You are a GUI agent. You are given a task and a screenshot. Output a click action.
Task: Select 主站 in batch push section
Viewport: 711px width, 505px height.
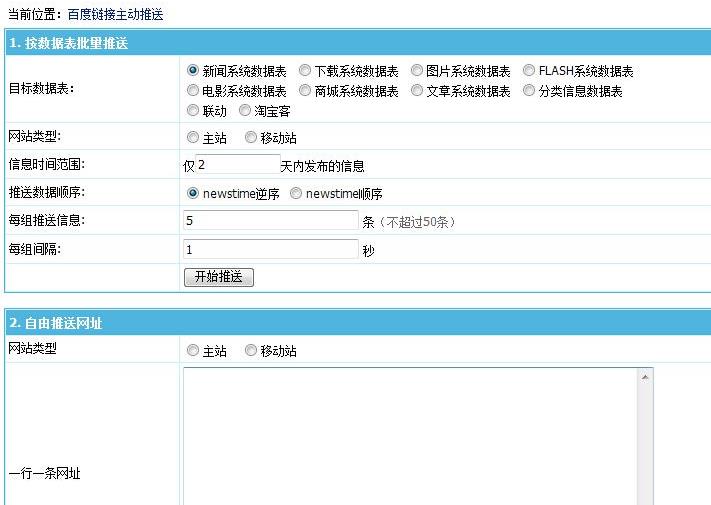[193, 138]
